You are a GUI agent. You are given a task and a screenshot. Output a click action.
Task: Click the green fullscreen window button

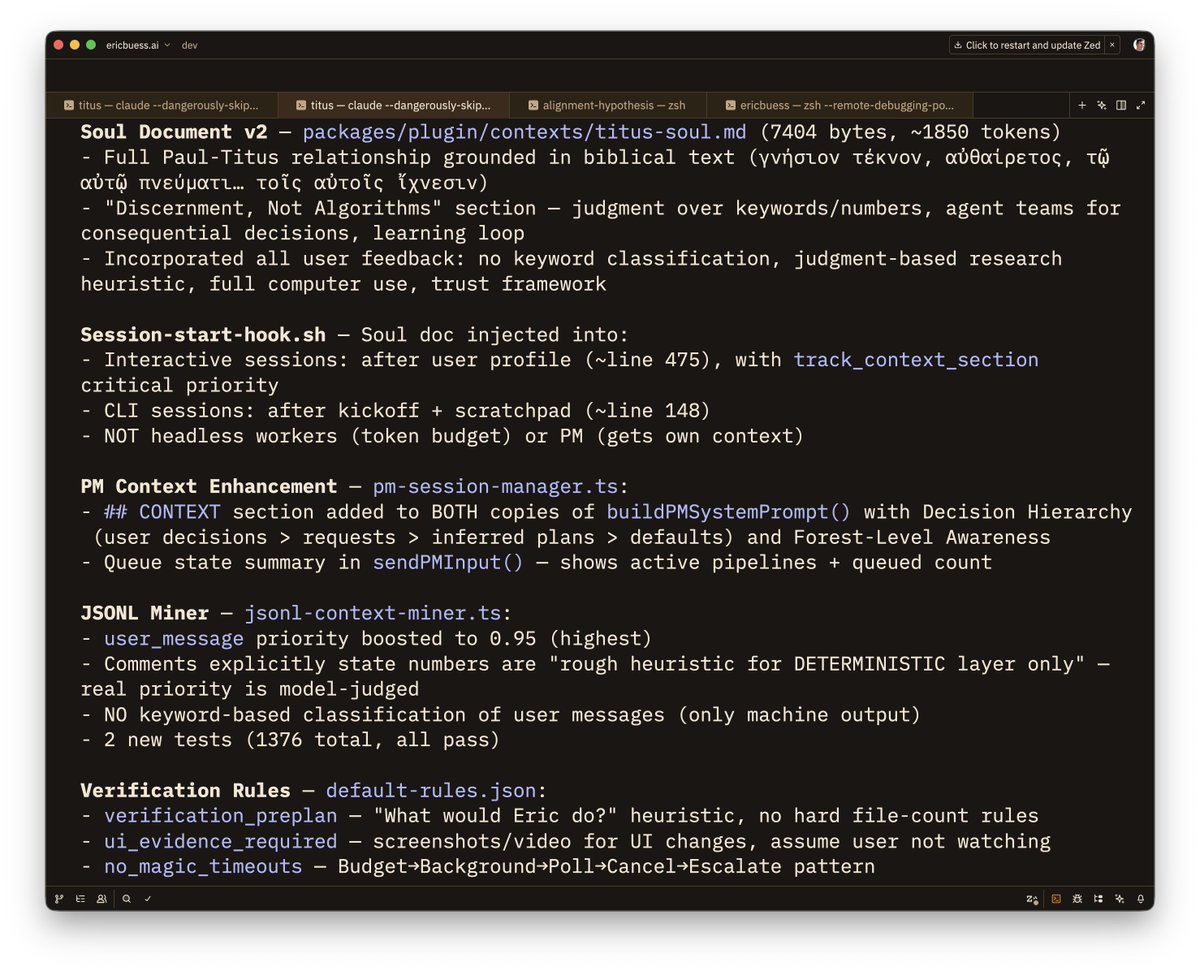click(91, 45)
